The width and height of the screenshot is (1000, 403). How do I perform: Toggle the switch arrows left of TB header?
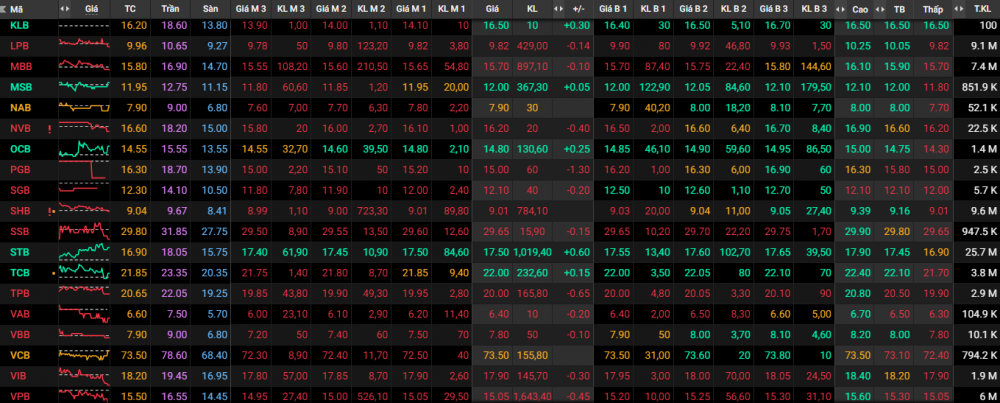coord(881,9)
